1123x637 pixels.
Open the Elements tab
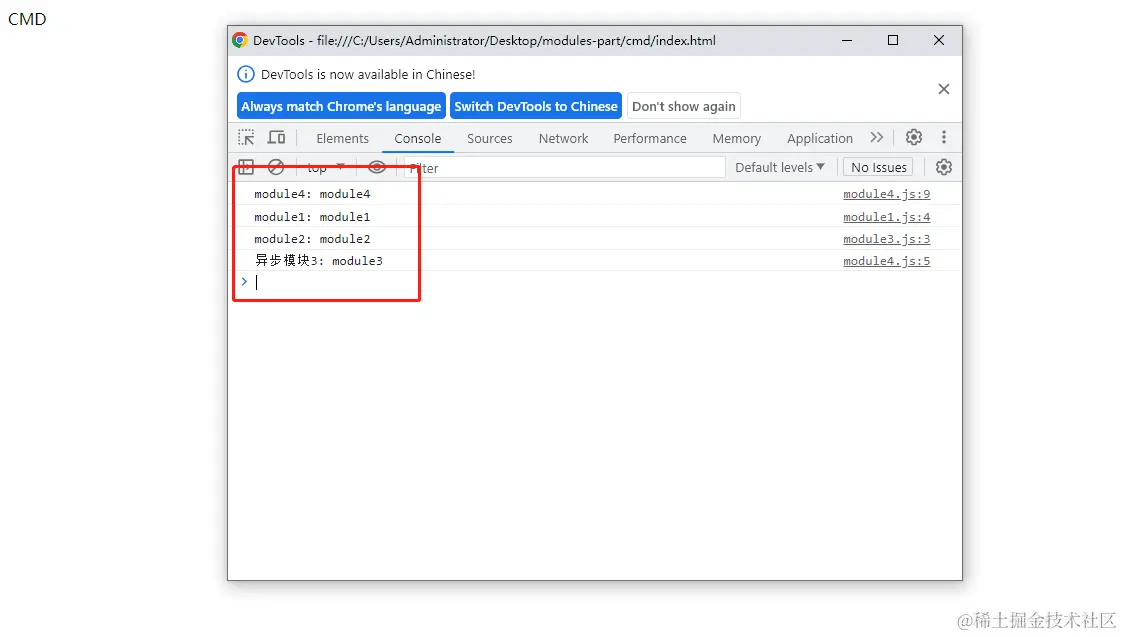342,138
